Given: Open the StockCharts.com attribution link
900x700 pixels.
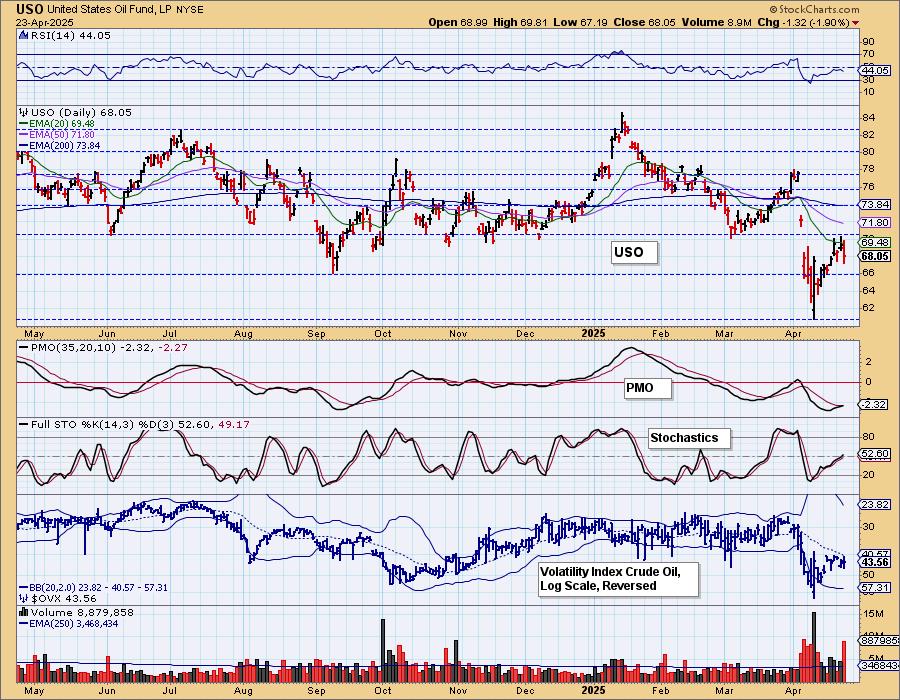Looking at the screenshot, I should click(814, 9).
